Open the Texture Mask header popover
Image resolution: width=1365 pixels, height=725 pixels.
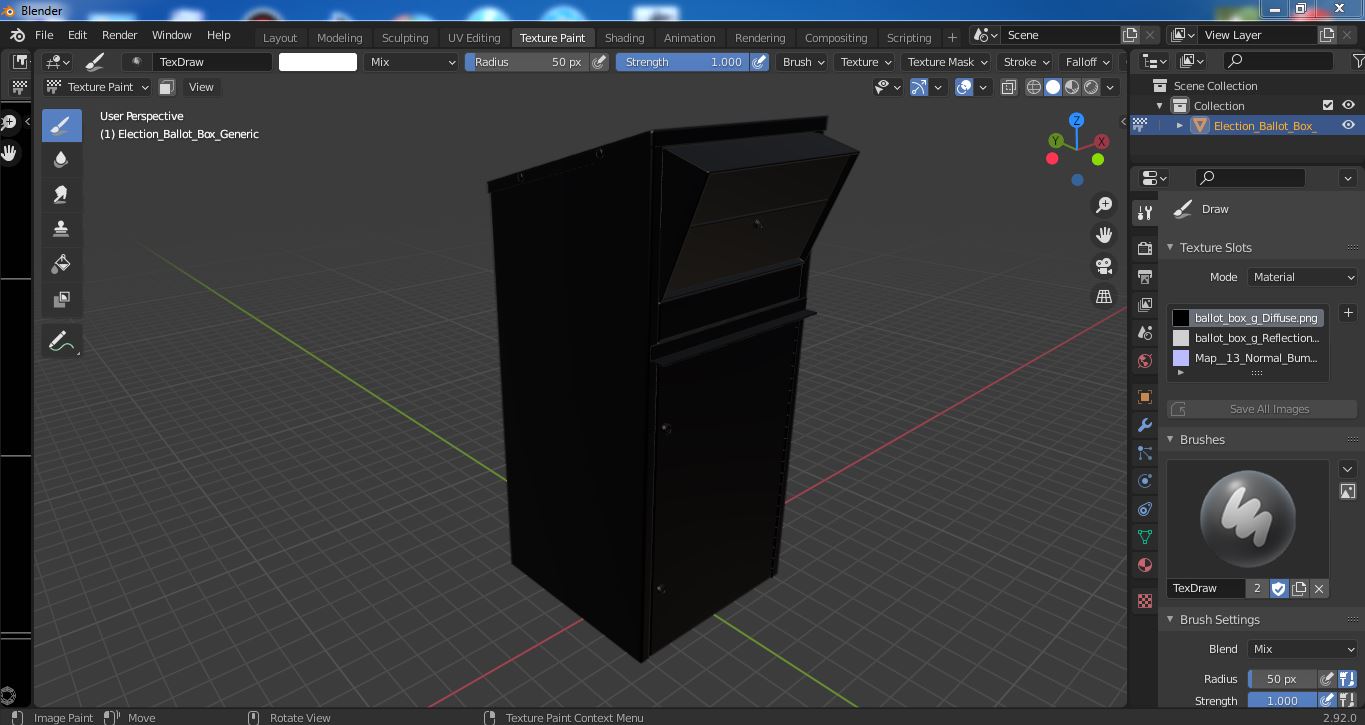(x=948, y=62)
